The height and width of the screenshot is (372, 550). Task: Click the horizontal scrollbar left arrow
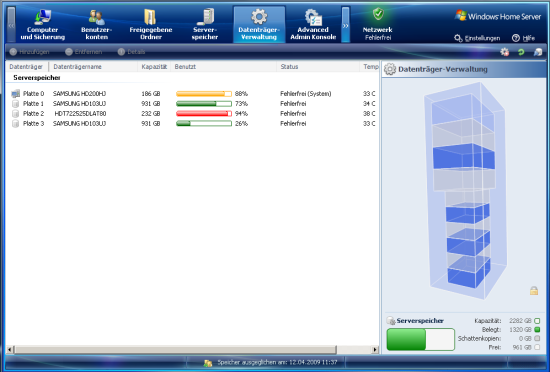pos(10,350)
